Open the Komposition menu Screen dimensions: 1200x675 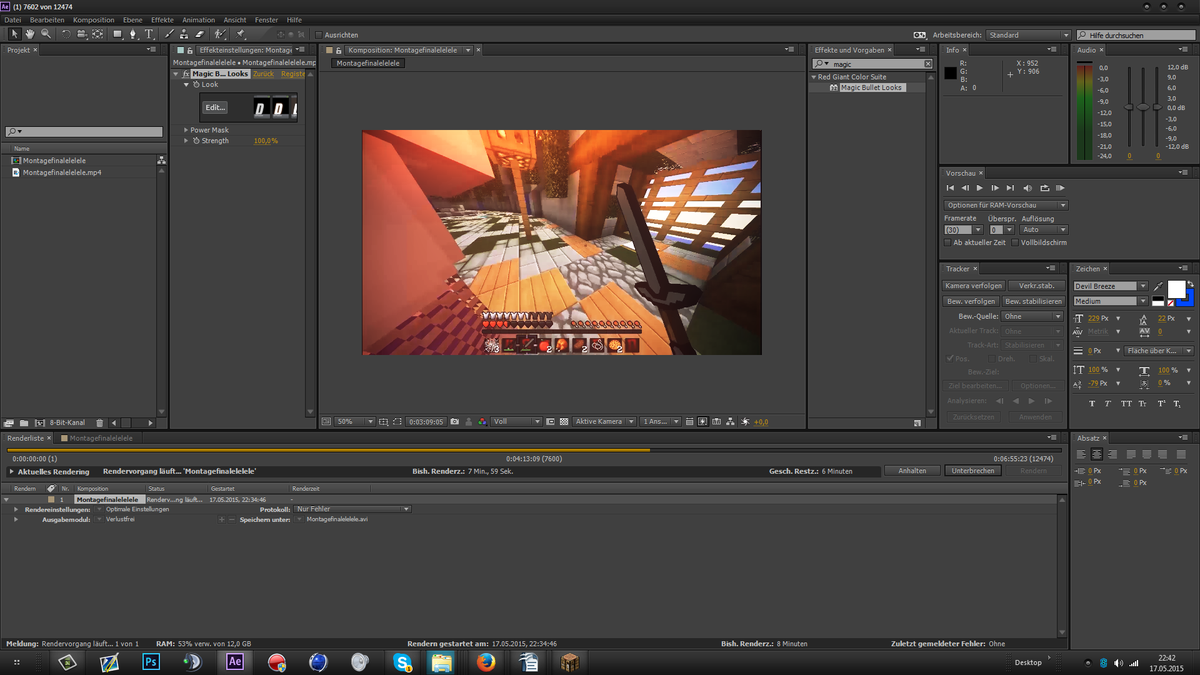point(93,20)
